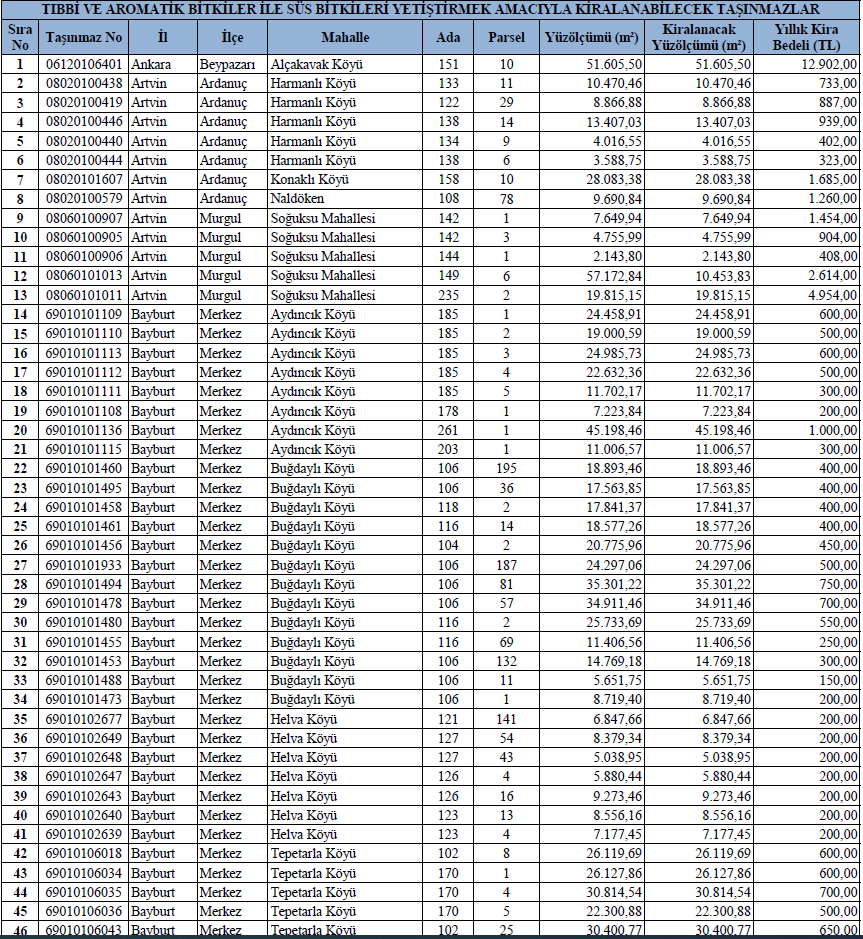Select rent value 12.902,00

(x=806, y=64)
